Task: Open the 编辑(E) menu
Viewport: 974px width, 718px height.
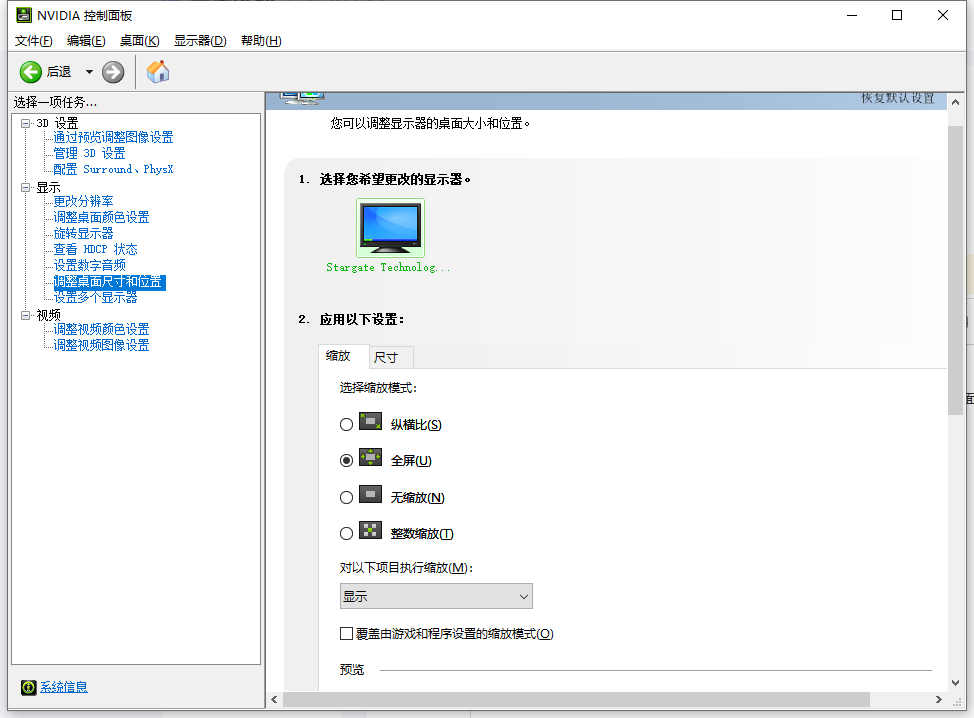Action: tap(86, 41)
